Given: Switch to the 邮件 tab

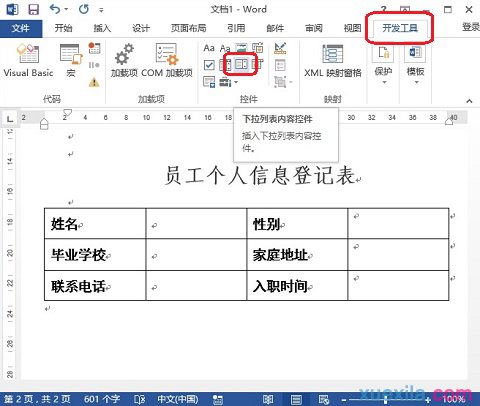Looking at the screenshot, I should click(275, 28).
